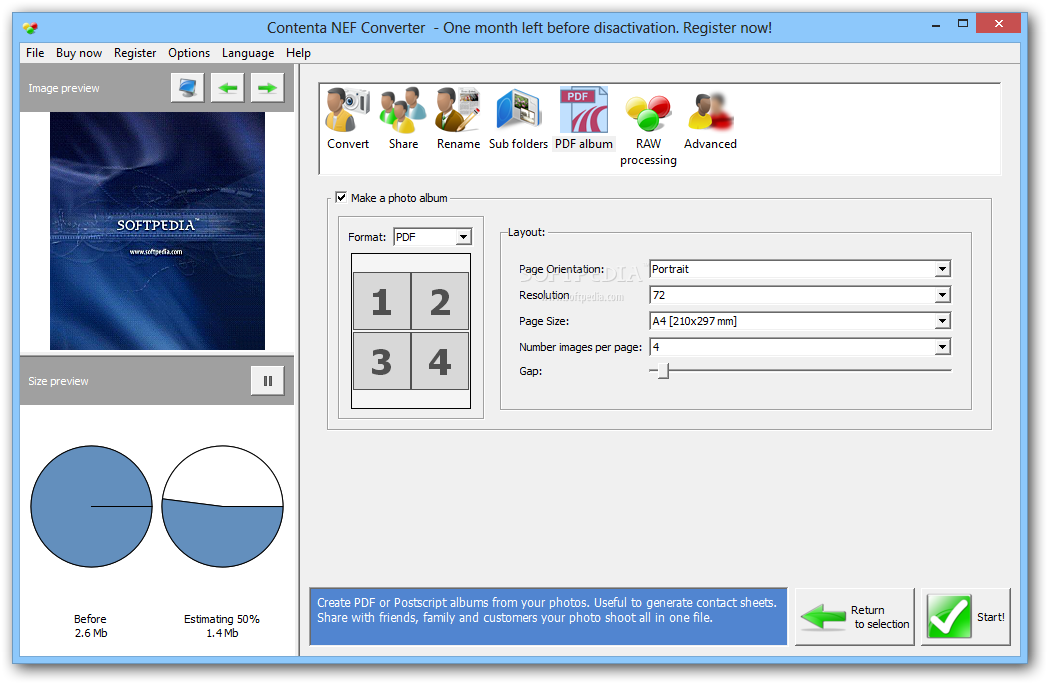Pause the size preview estimation
Viewport: 1048px width, 684px height.
coord(267,381)
